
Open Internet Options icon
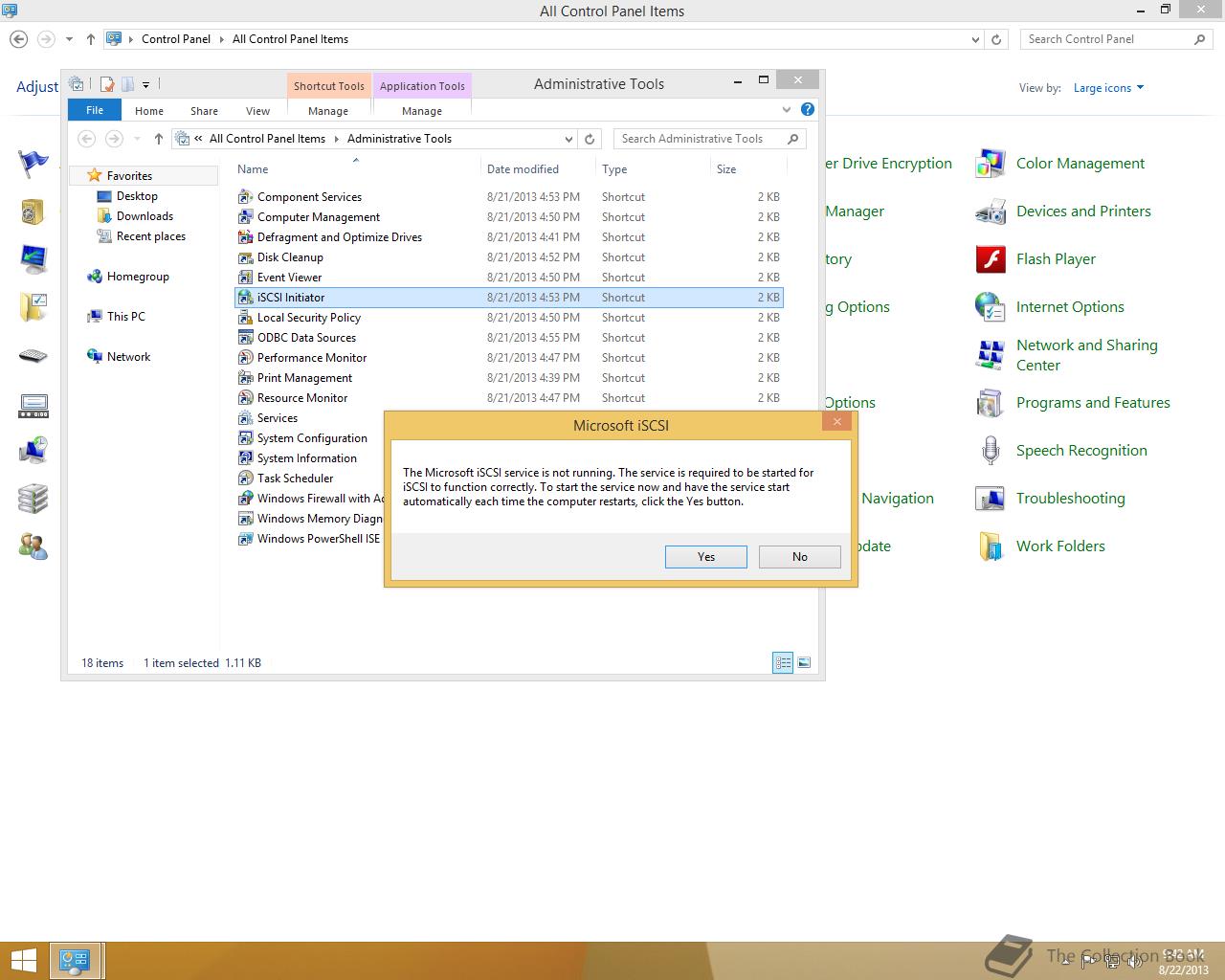point(990,307)
